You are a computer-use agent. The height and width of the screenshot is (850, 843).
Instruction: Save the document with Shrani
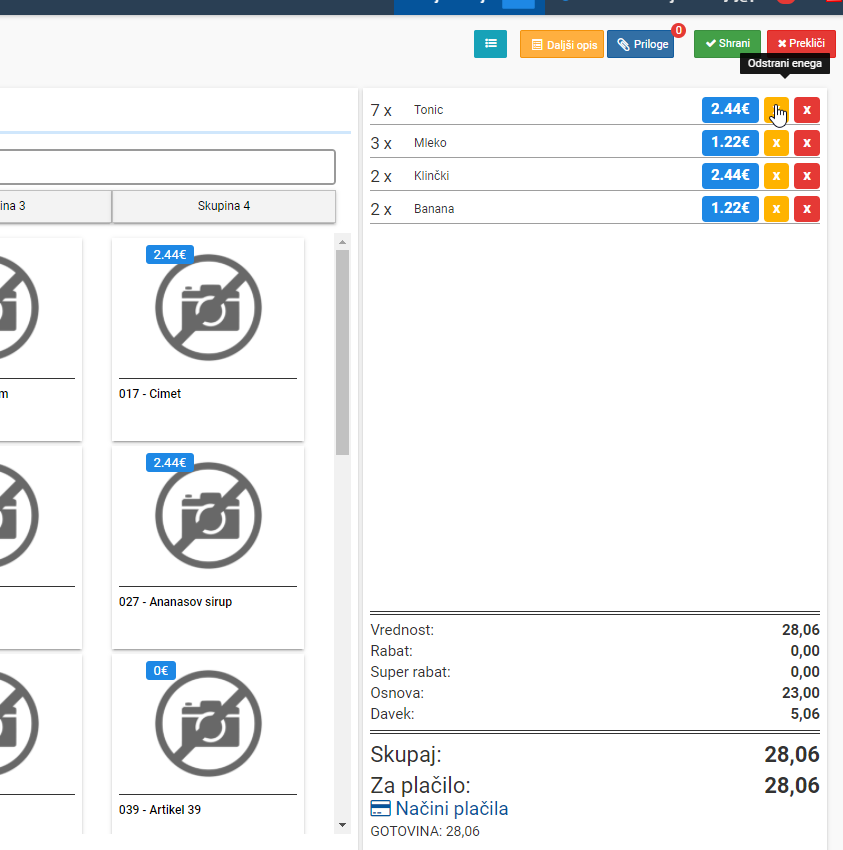click(x=728, y=44)
